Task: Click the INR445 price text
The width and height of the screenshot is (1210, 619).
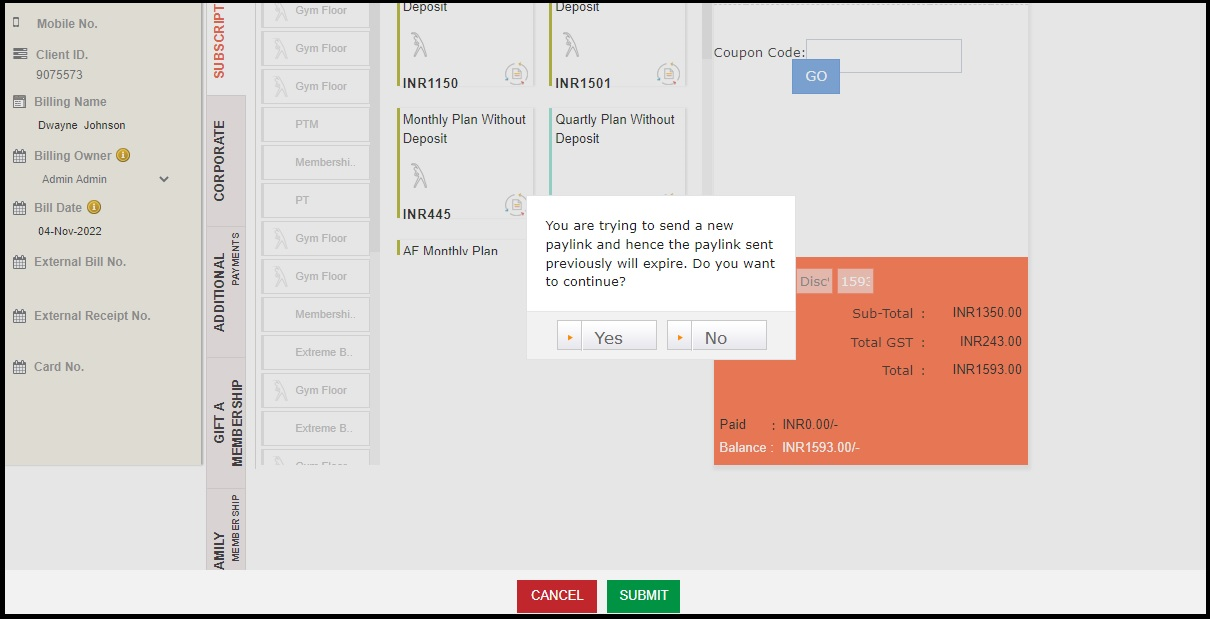Action: [x=427, y=214]
